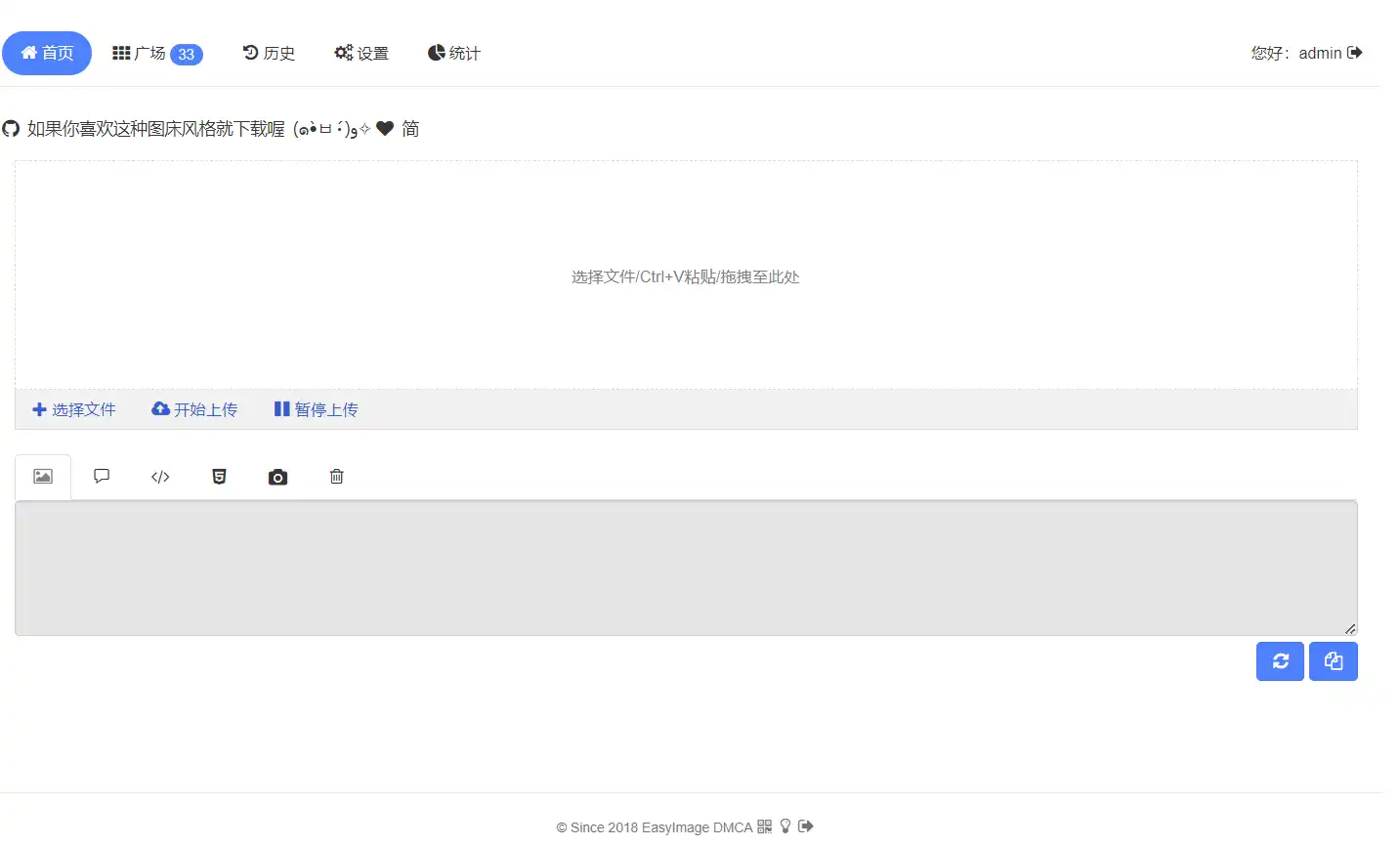This screenshot has height=846, width=1400.
Task: Select the camera icon tab
Action: click(x=277, y=477)
